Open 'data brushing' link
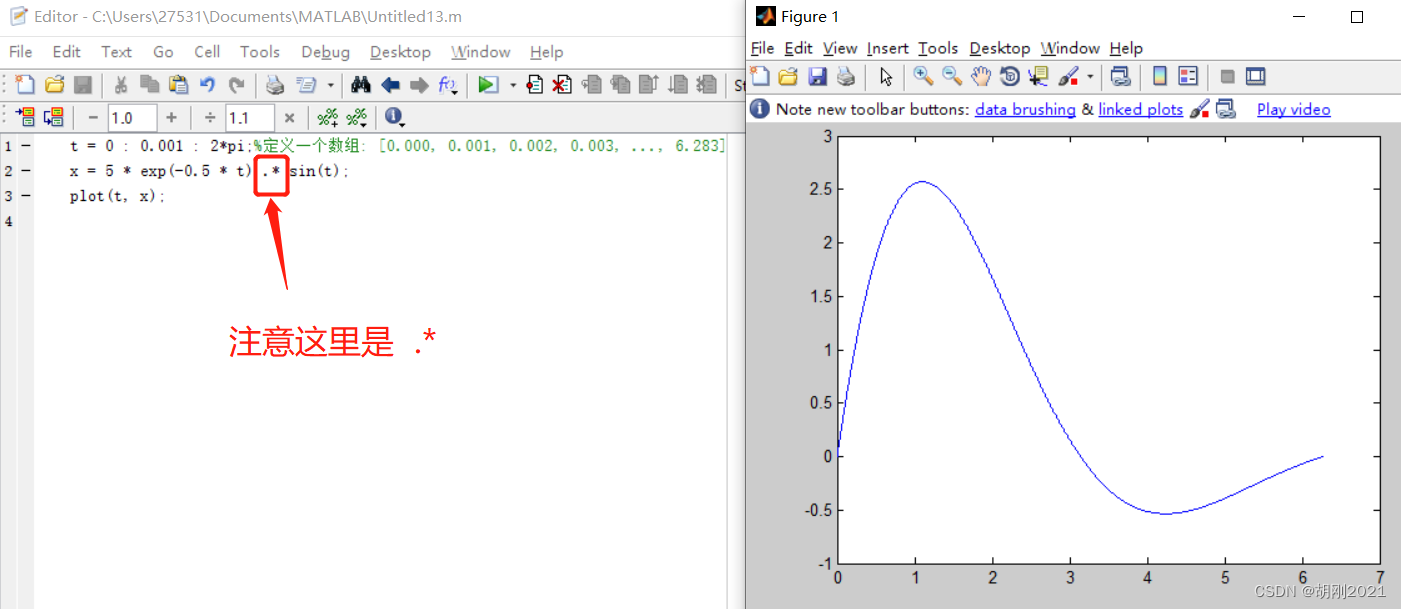The width and height of the screenshot is (1401, 609). [1025, 109]
